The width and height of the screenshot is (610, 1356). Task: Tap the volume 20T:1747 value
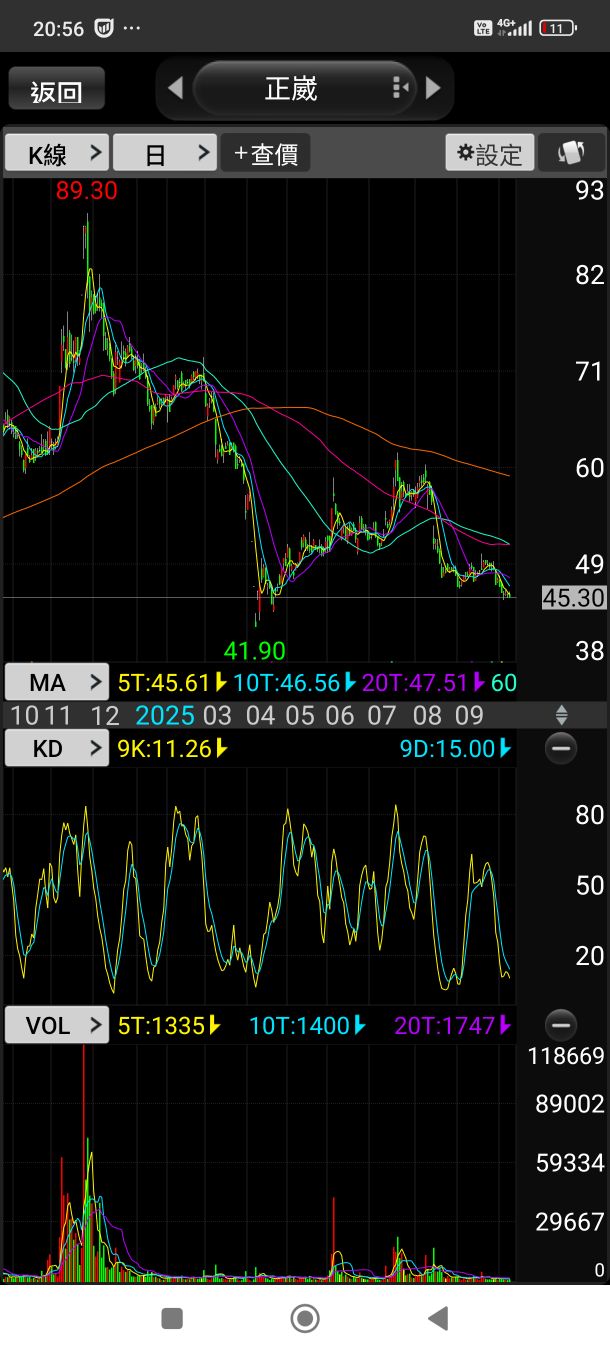(453, 1025)
